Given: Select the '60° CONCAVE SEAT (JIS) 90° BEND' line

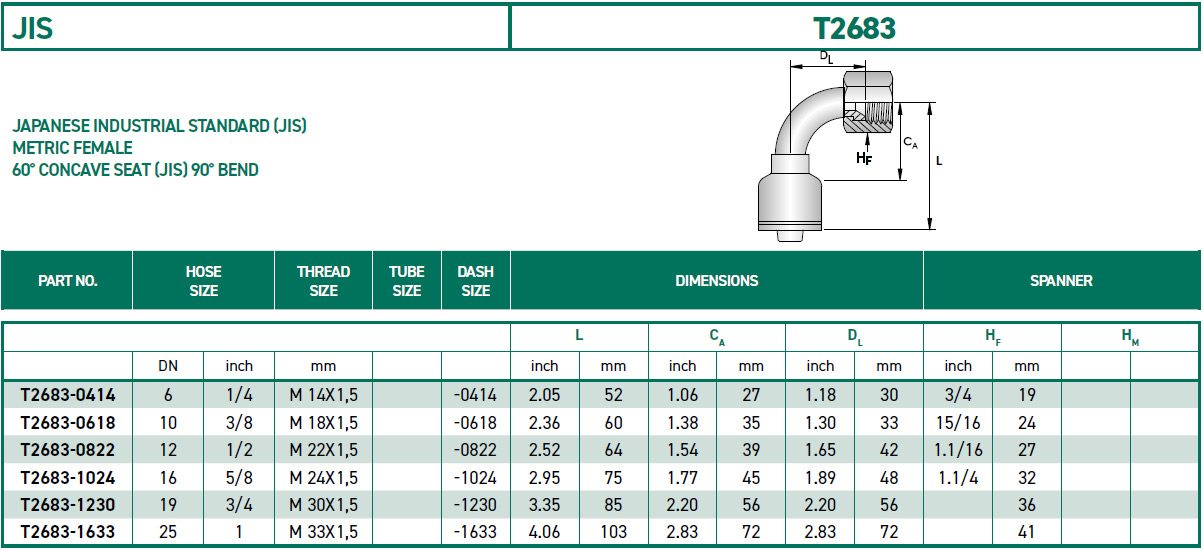Looking at the screenshot, I should point(135,170).
